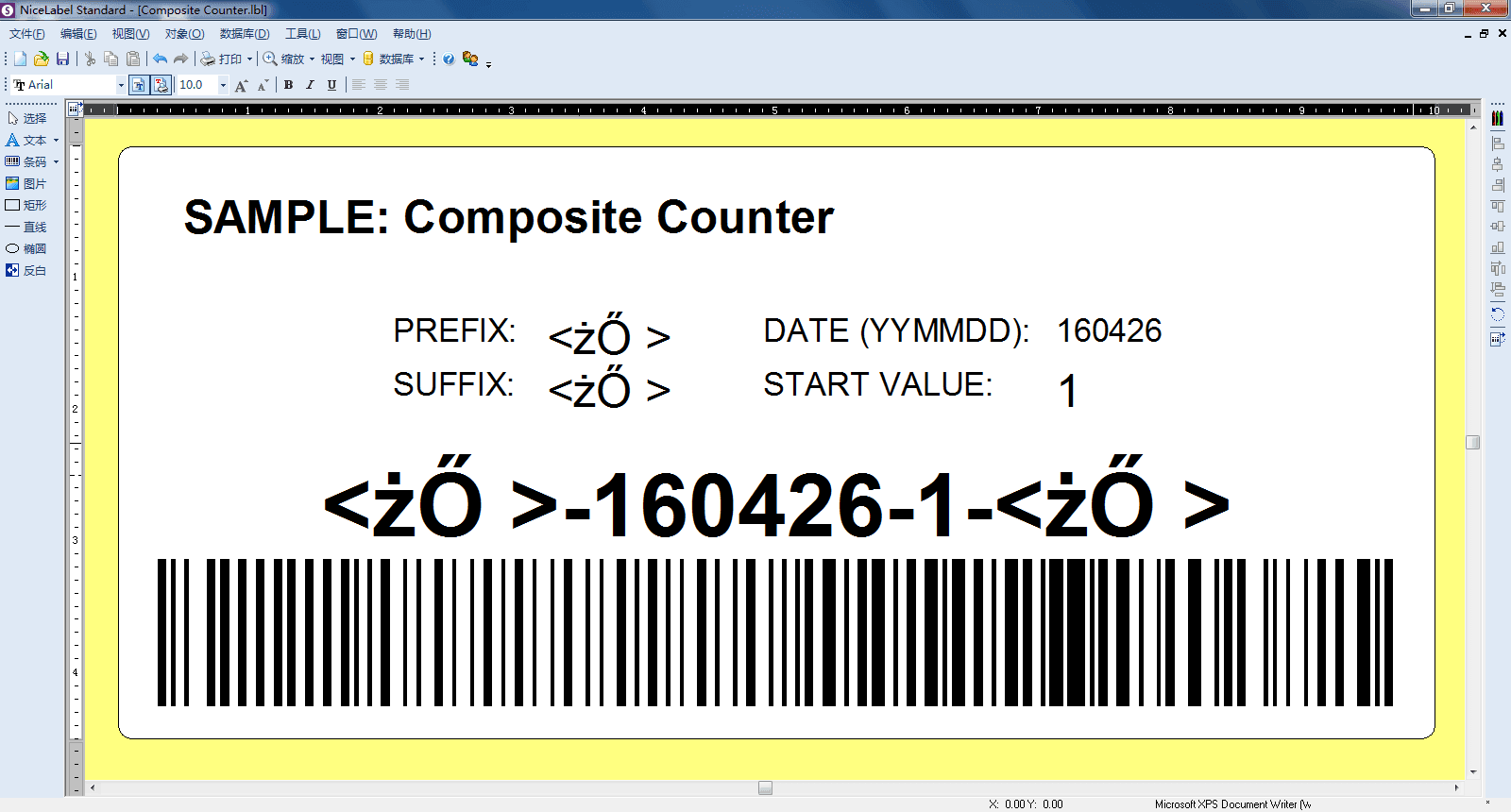Screen dimensions: 1511x812
Task: Click the magnifier 缩放 zoom icon
Action: pos(269,59)
